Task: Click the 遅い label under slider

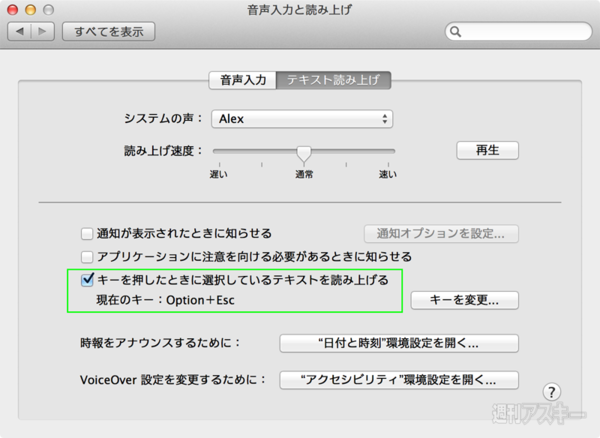Action: 218,174
